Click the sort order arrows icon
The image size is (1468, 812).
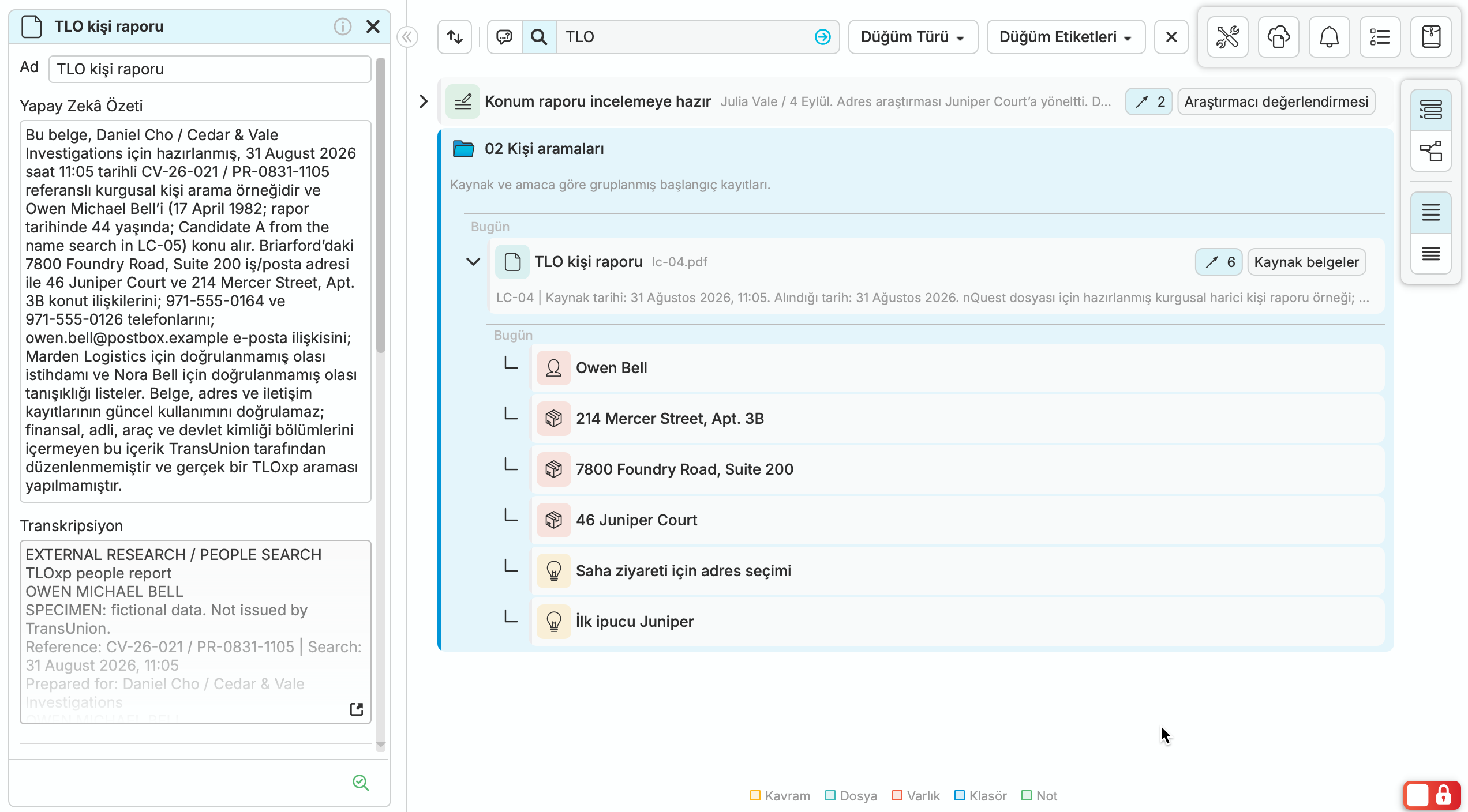click(455, 37)
